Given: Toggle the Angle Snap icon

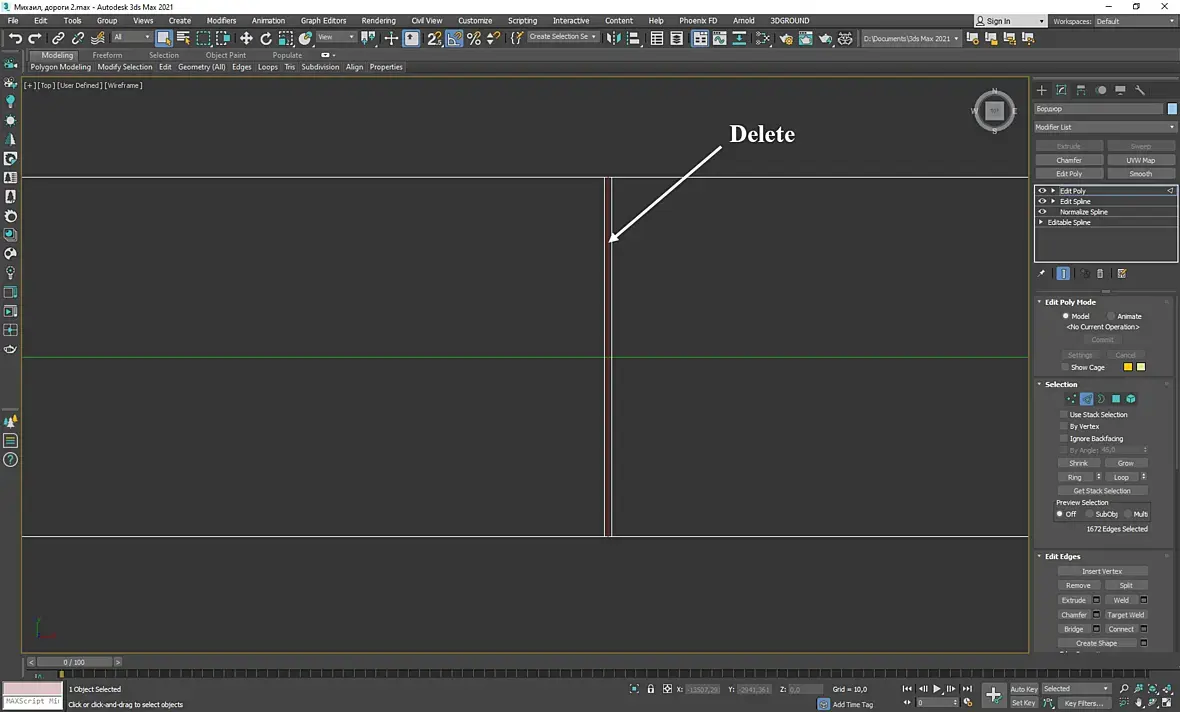Looking at the screenshot, I should pyautogui.click(x=454, y=38).
